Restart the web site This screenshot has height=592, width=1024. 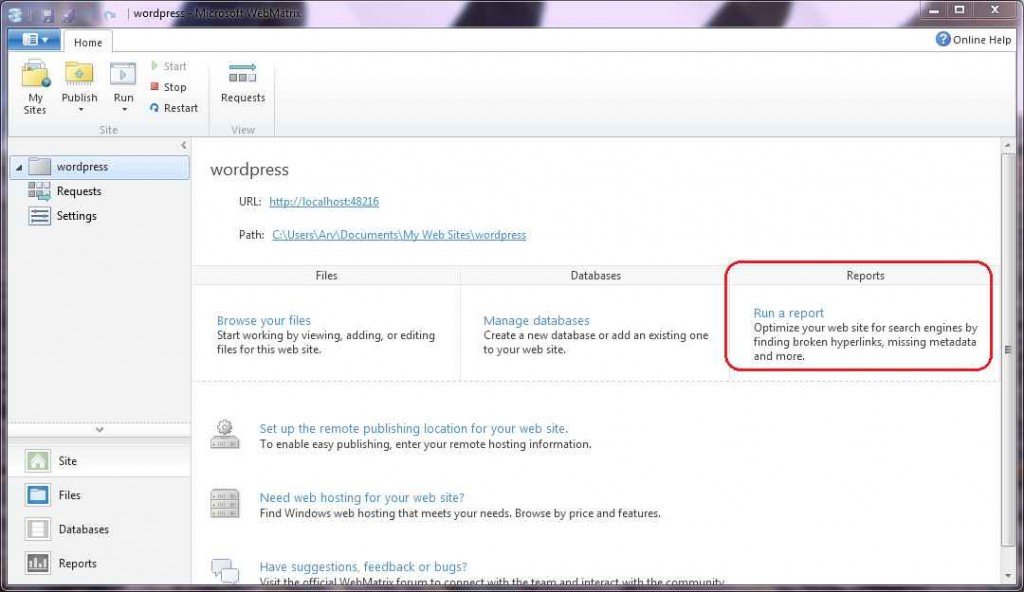click(x=174, y=108)
